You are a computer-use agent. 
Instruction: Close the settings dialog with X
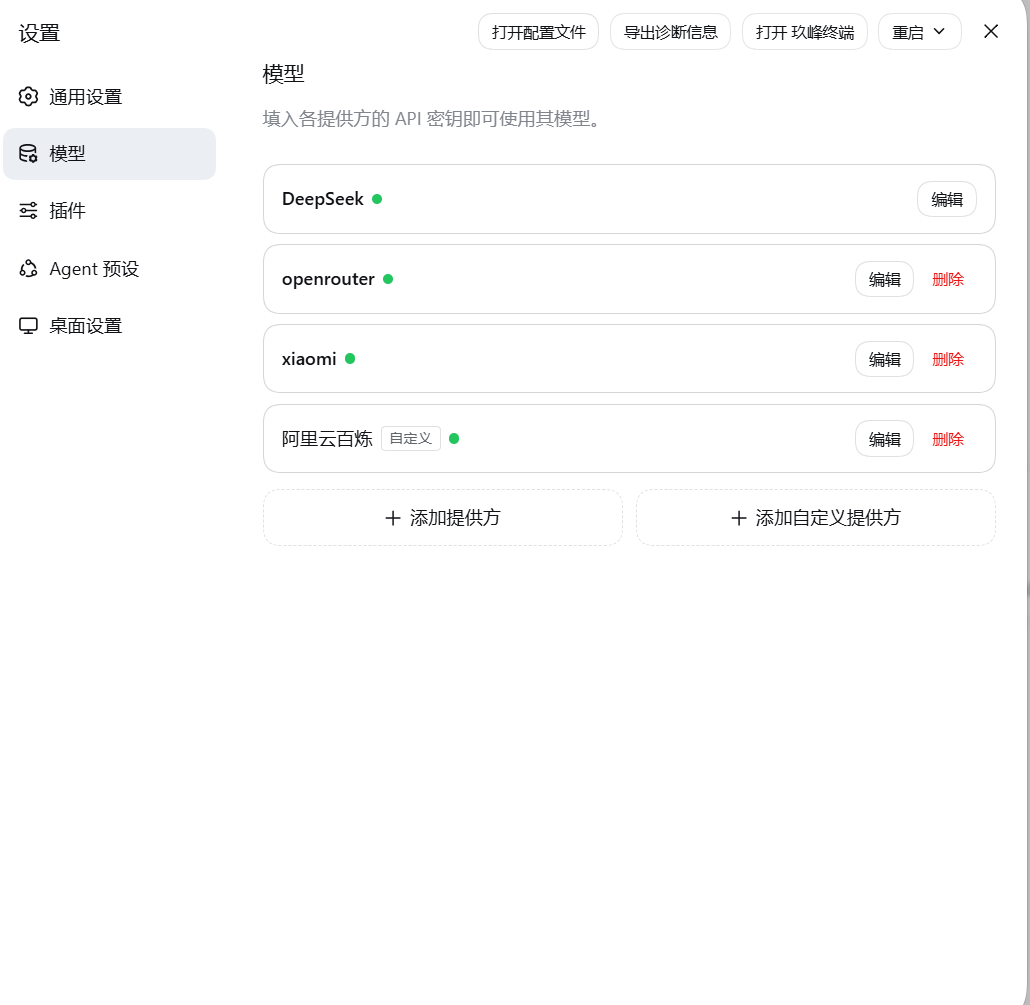pos(991,31)
